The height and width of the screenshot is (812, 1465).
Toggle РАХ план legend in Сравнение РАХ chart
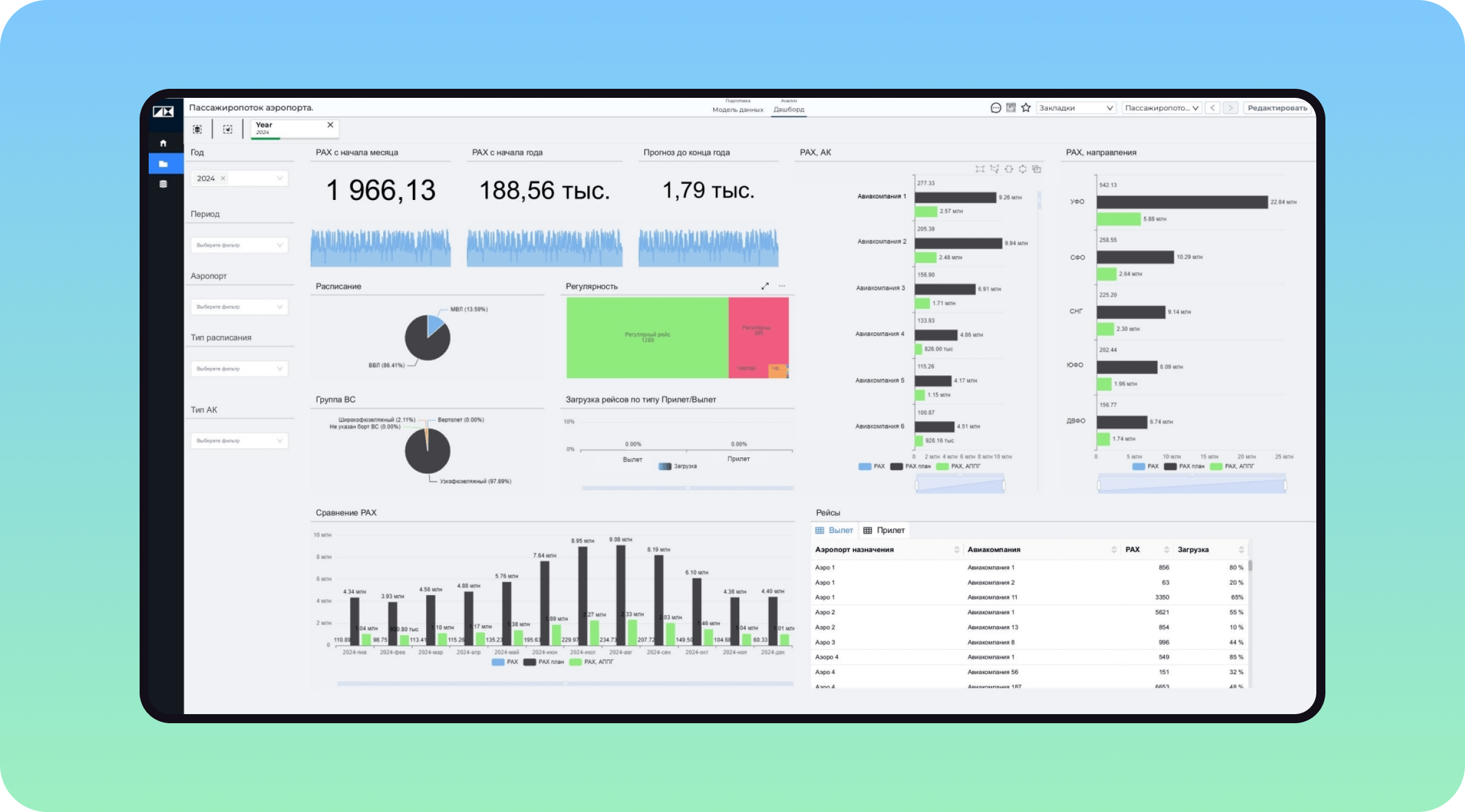pos(544,662)
